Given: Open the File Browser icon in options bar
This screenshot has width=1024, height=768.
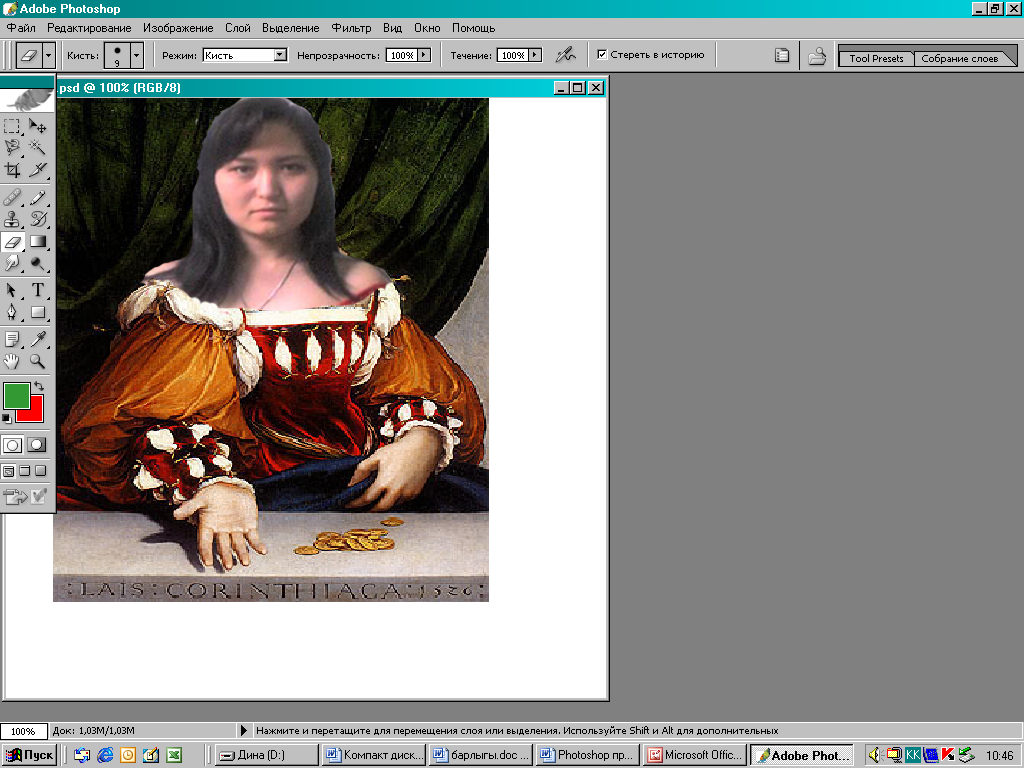Looking at the screenshot, I should click(x=817, y=56).
